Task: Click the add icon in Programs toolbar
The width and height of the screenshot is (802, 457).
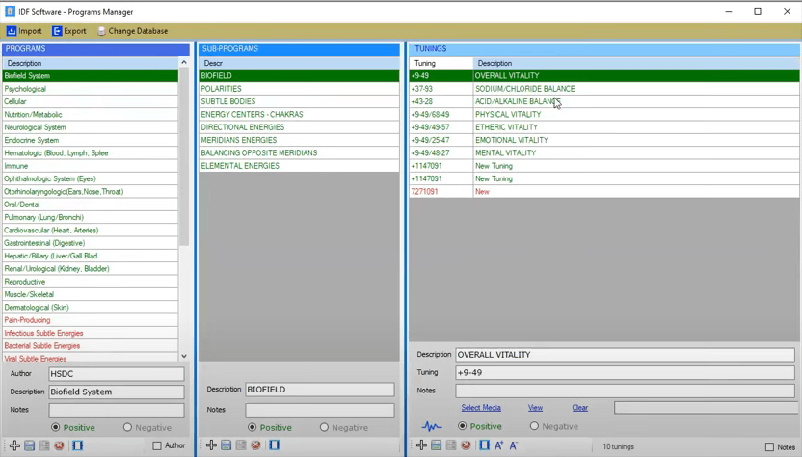Action: click(x=14, y=446)
